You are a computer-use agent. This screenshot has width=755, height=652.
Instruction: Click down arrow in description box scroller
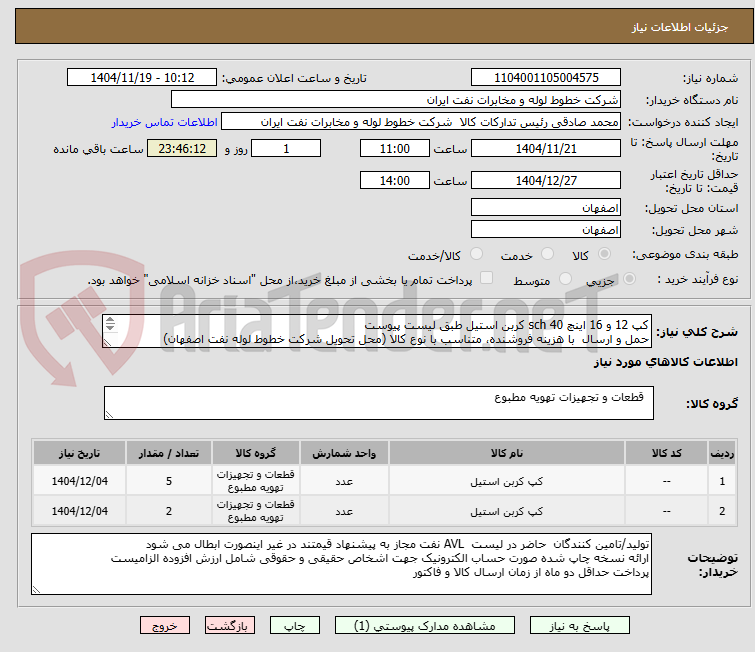pos(110,327)
